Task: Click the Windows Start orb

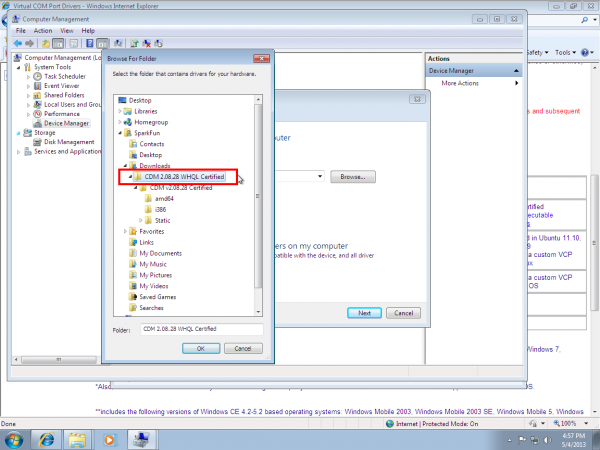Action: coord(13,440)
